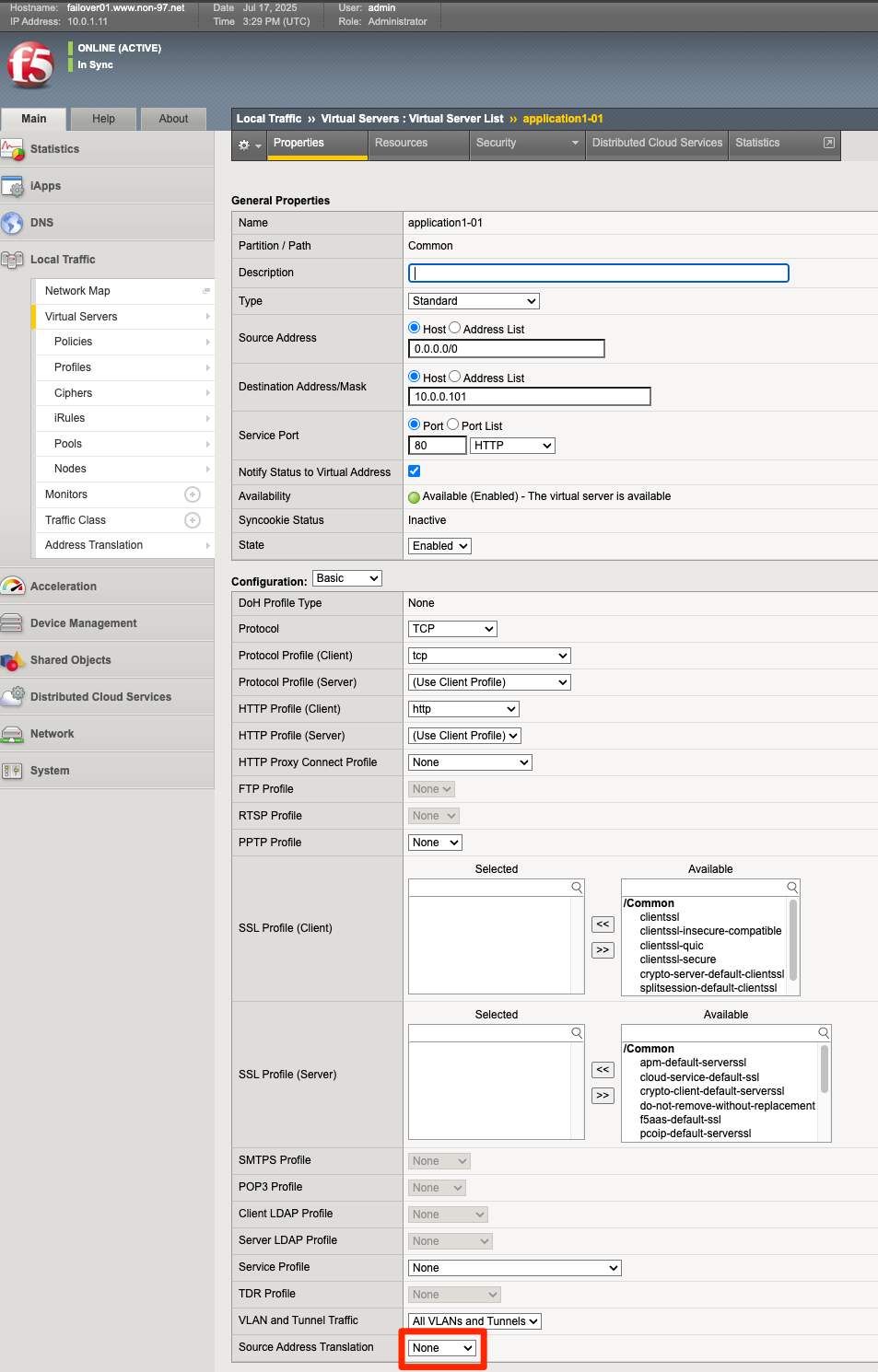878x1372 pixels.
Task: Open the gear settings menu icon
Action: 249,145
